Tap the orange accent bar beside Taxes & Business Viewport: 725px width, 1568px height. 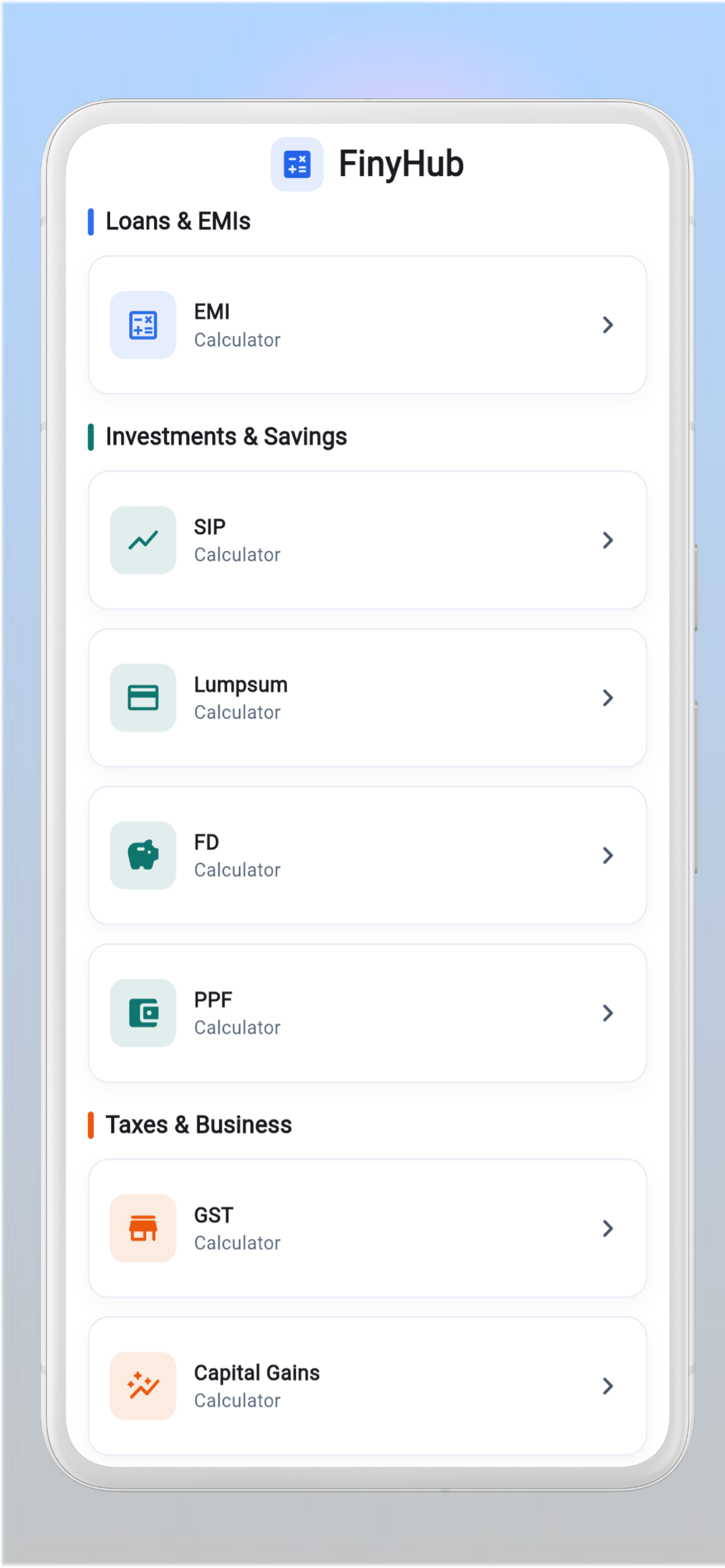pyautogui.click(x=93, y=1125)
